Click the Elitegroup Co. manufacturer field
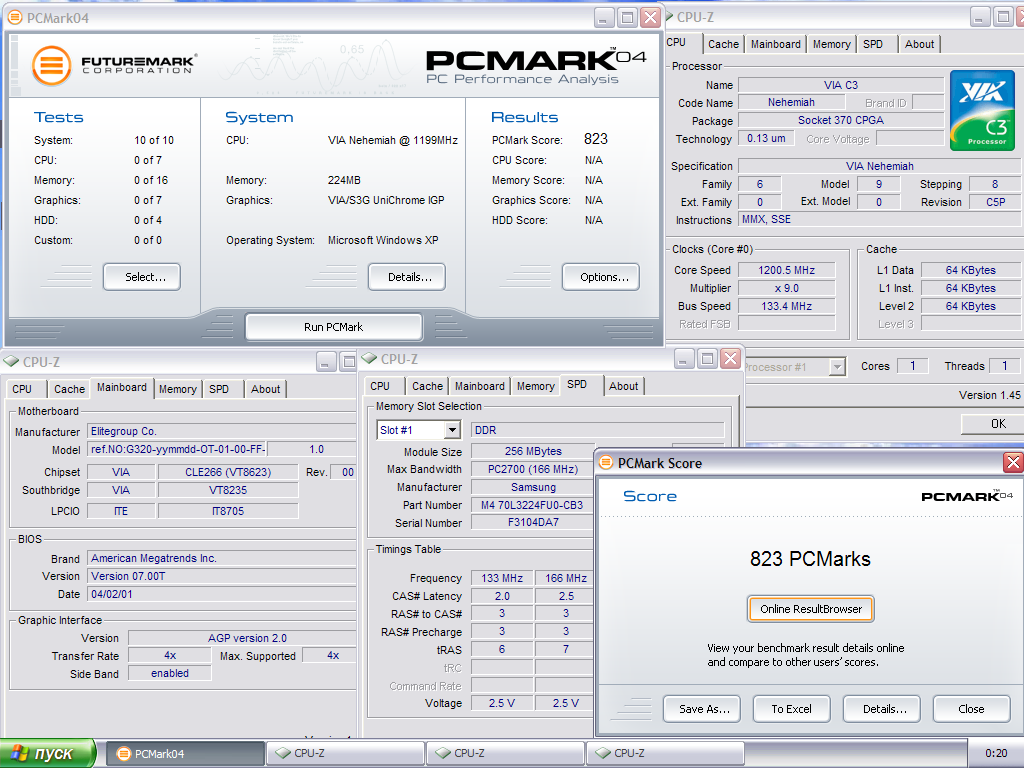This screenshot has width=1024, height=768. click(221, 432)
